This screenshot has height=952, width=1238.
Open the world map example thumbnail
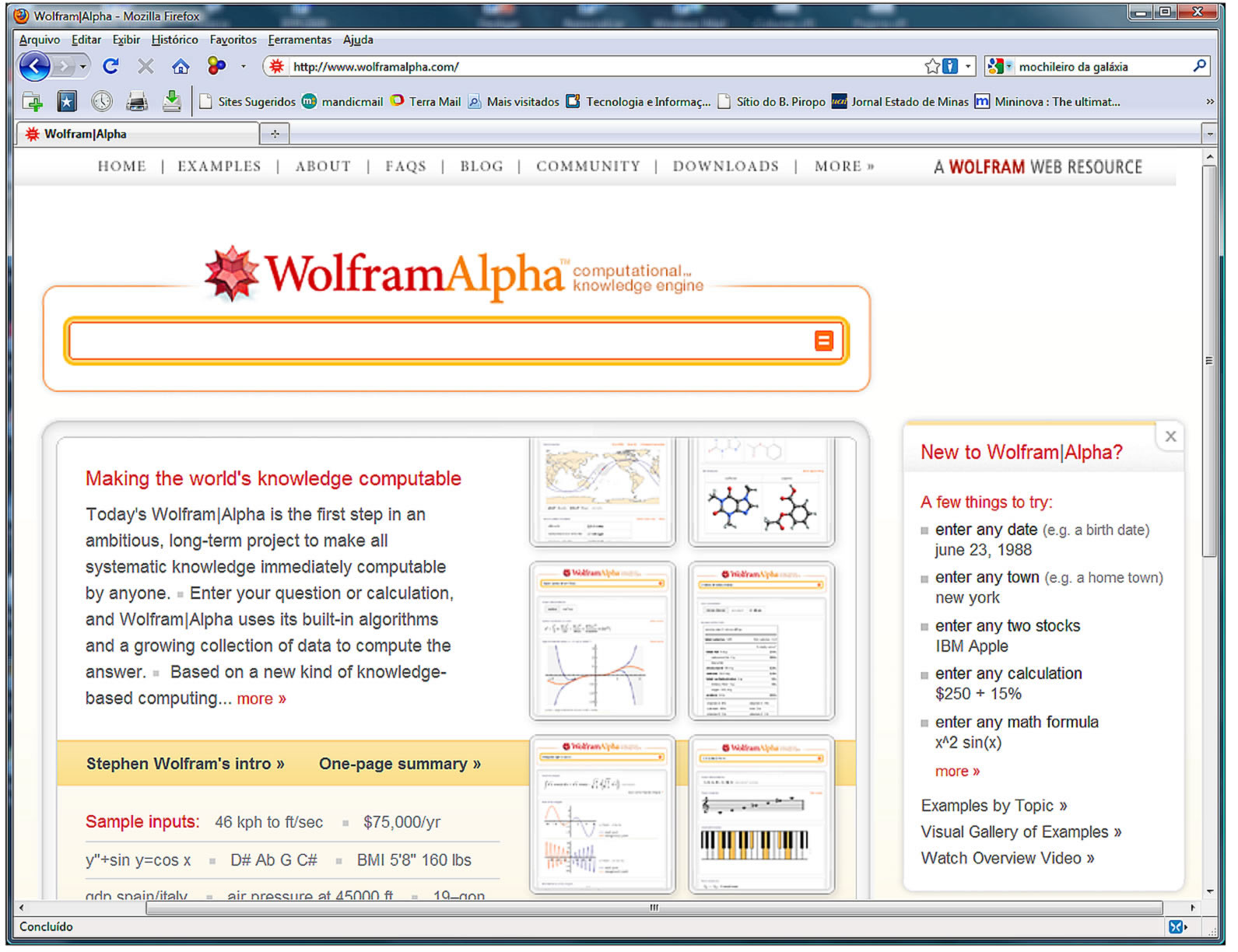coord(602,492)
